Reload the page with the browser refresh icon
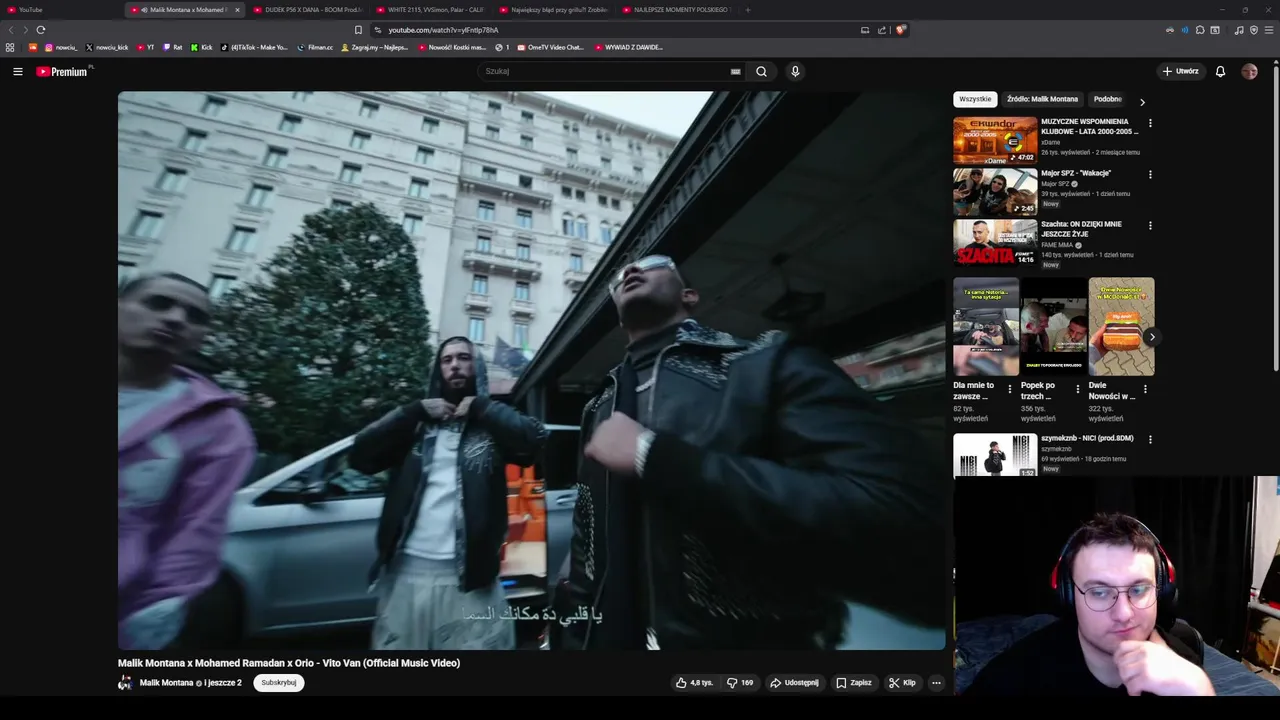Image resolution: width=1280 pixels, height=720 pixels. point(41,30)
